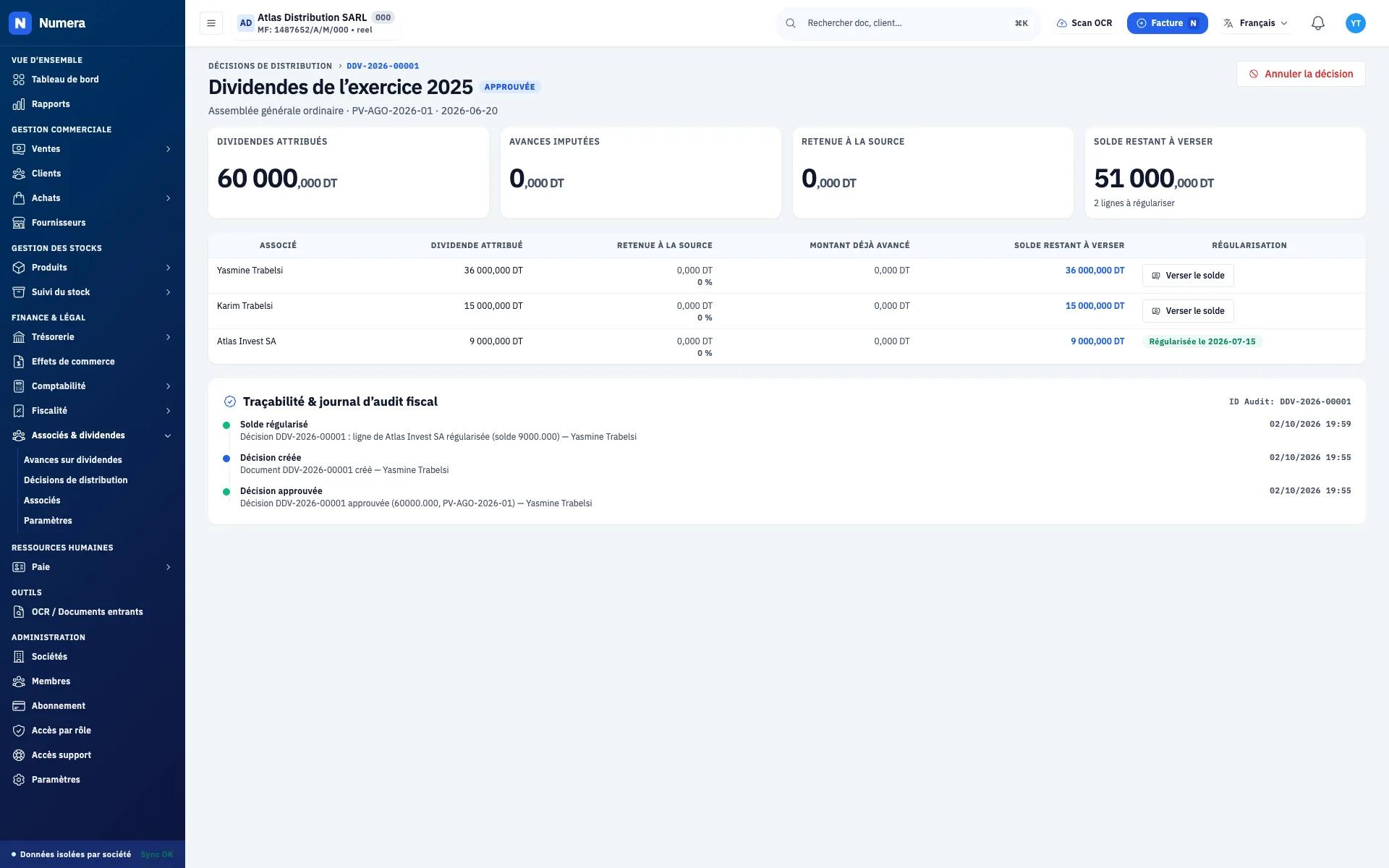Viewport: 1389px width, 868px height.
Task: Click Effets de commerce document icon
Action: [19, 362]
